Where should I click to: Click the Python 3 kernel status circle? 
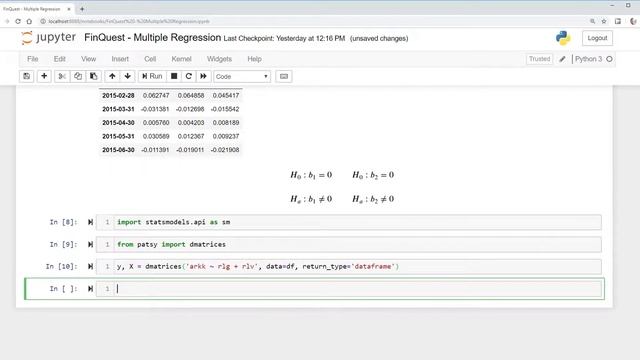click(609, 59)
